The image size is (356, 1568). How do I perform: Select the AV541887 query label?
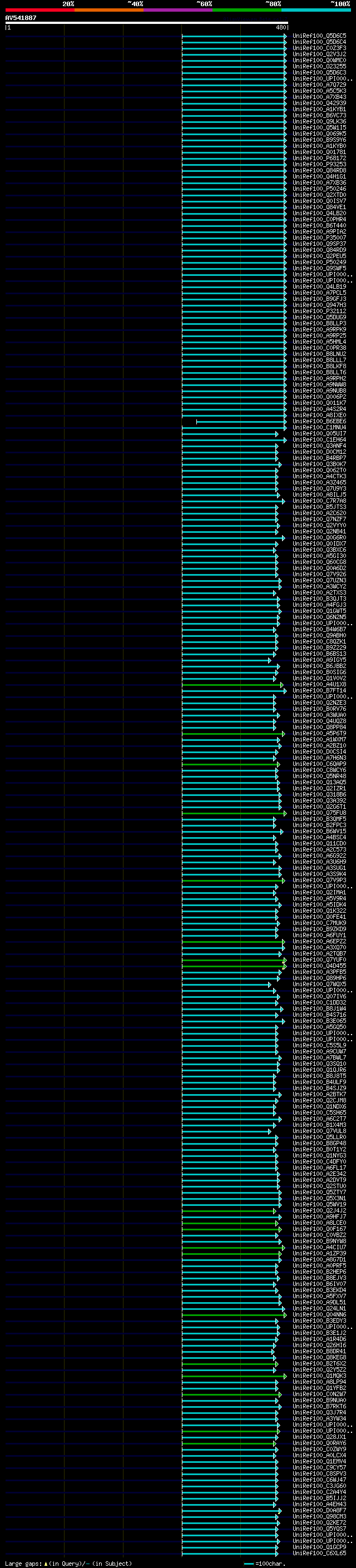pyautogui.click(x=21, y=18)
